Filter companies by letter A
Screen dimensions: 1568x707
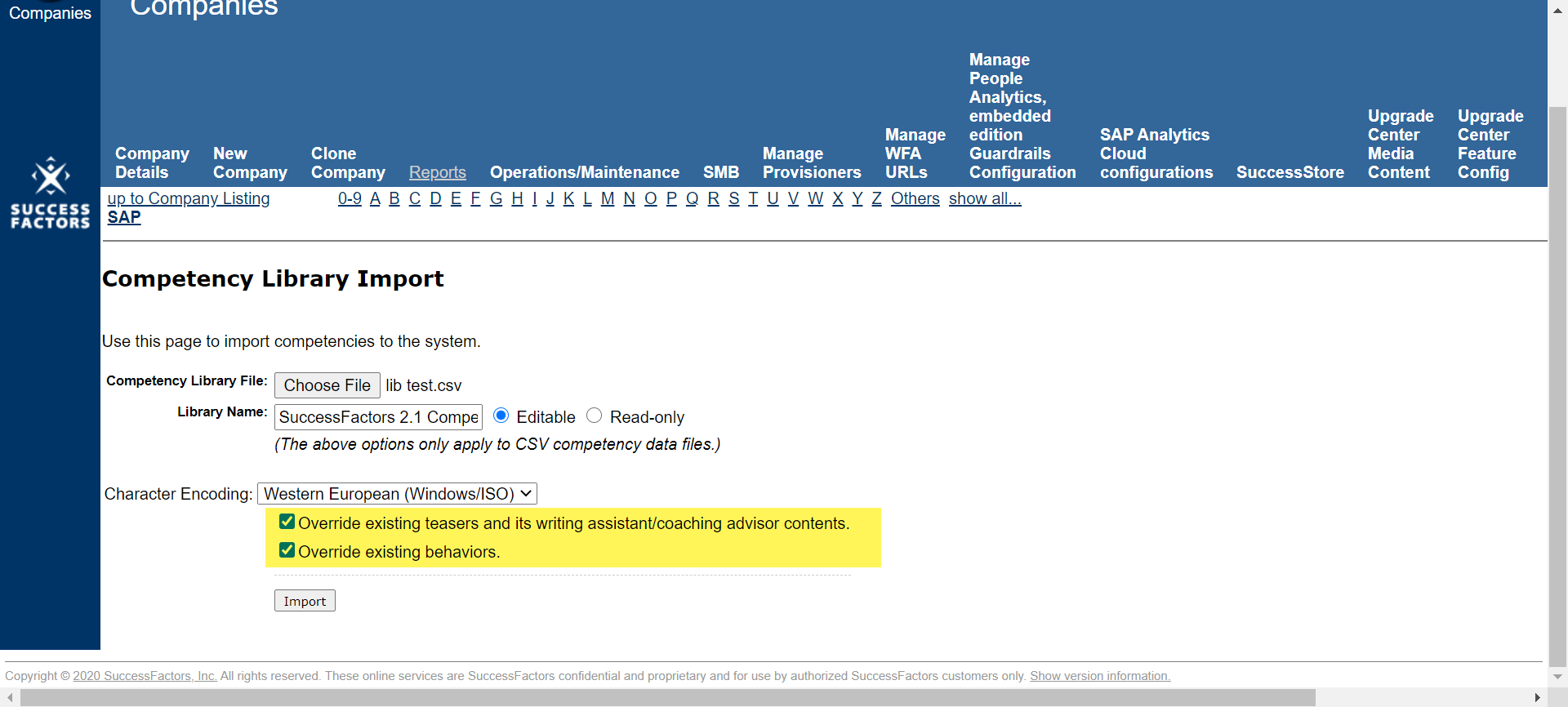click(375, 198)
